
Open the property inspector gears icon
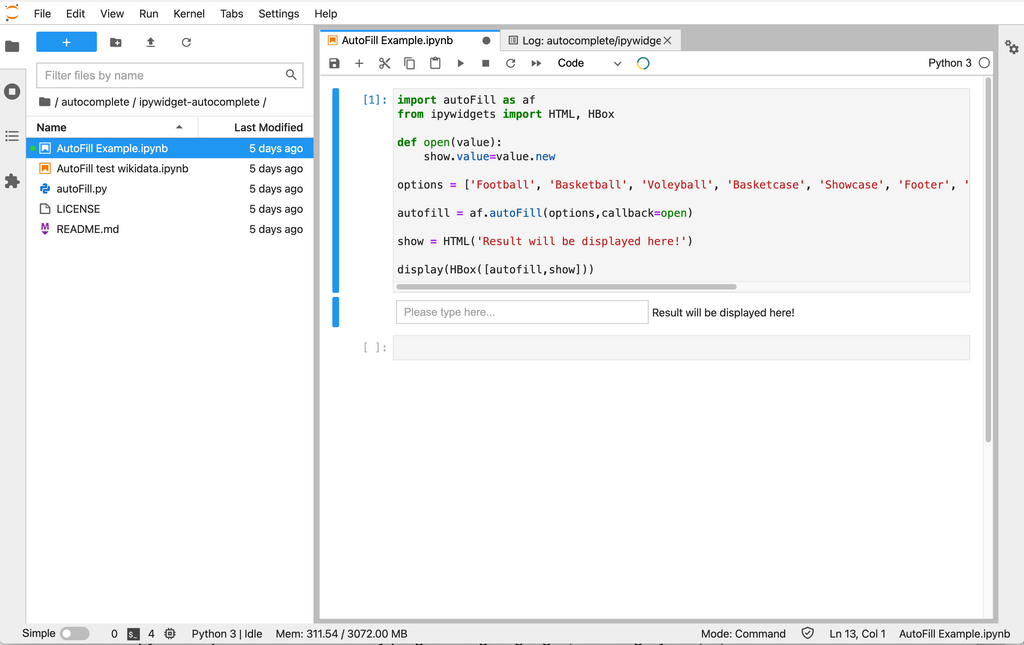[x=1012, y=46]
